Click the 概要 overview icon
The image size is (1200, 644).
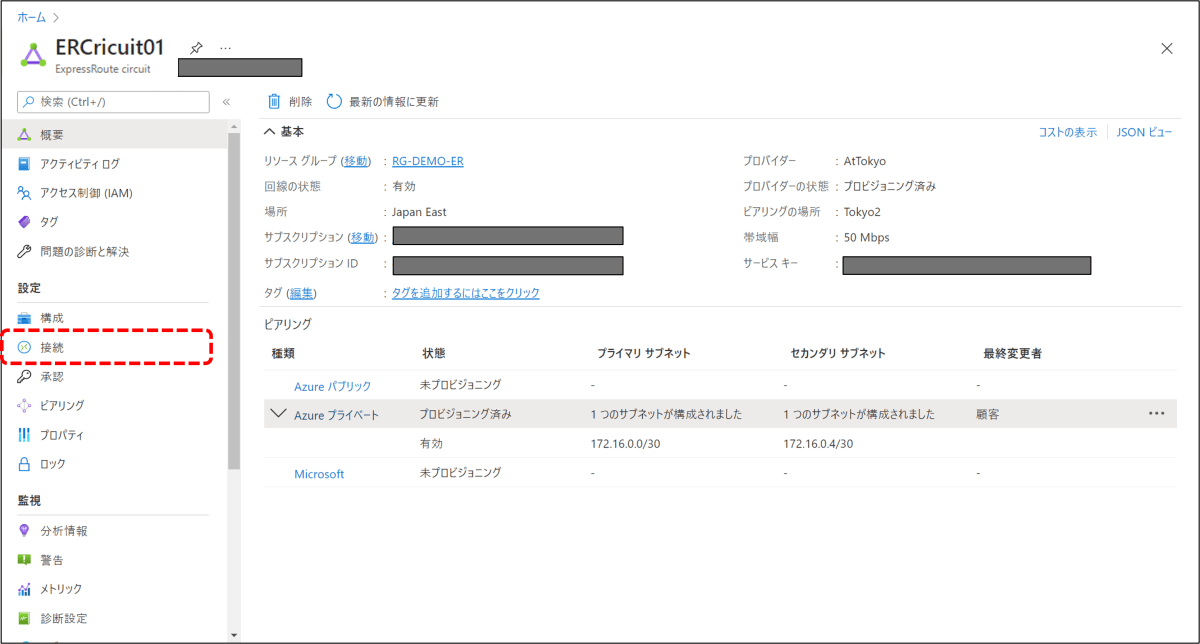[x=25, y=135]
